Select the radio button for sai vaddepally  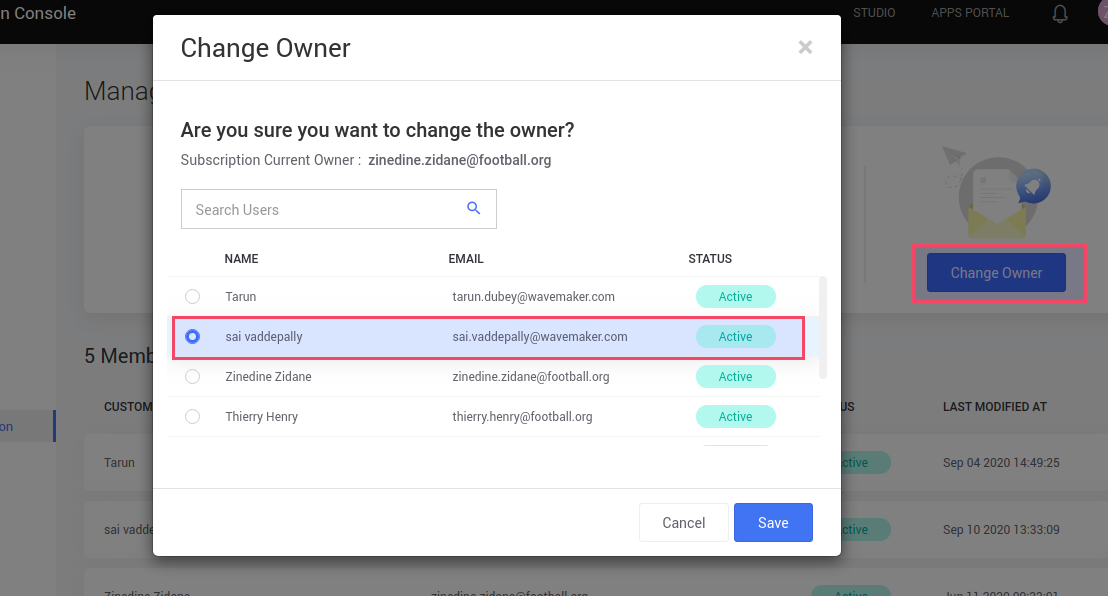192,336
